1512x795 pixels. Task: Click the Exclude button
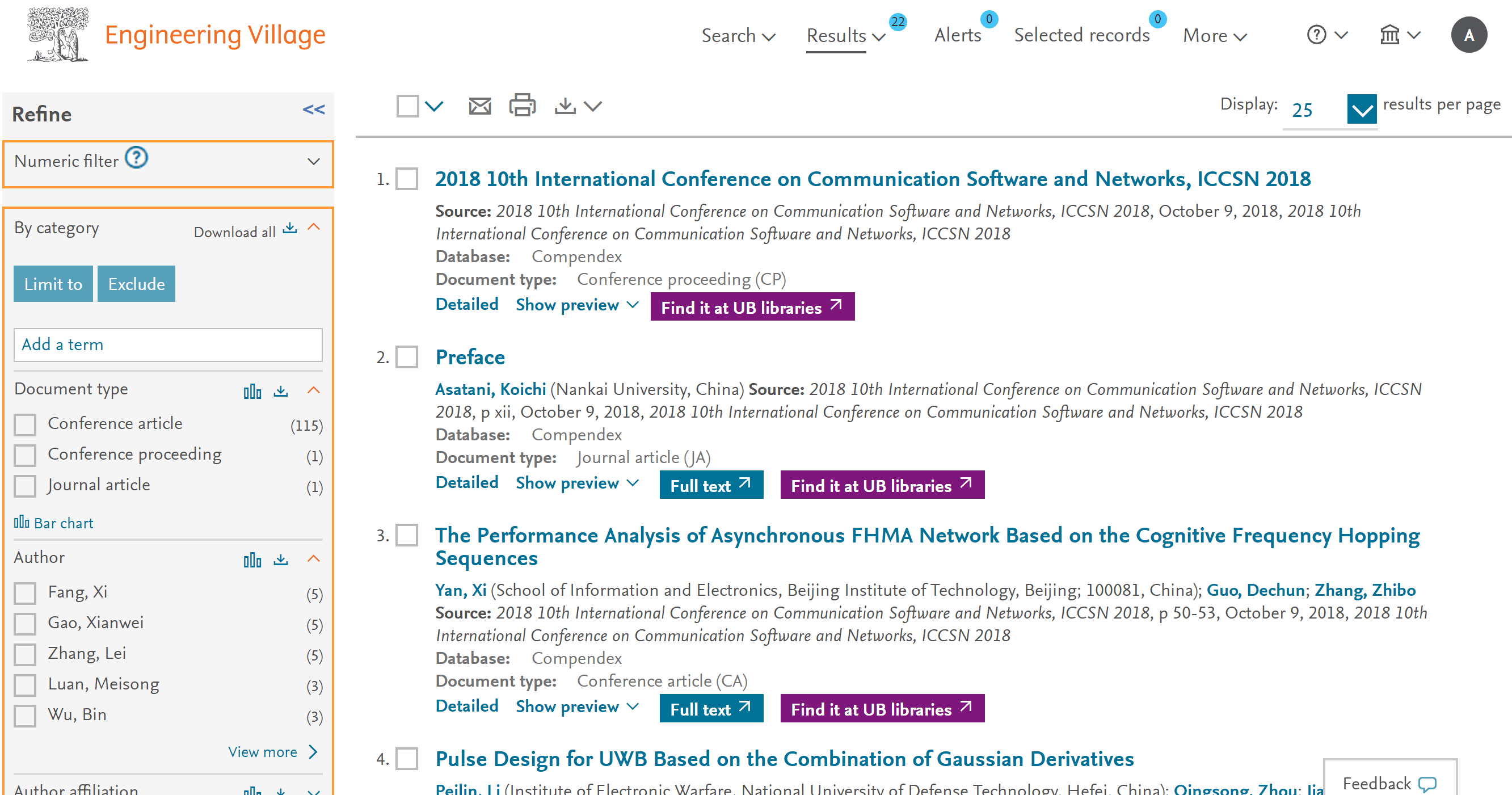click(x=136, y=284)
